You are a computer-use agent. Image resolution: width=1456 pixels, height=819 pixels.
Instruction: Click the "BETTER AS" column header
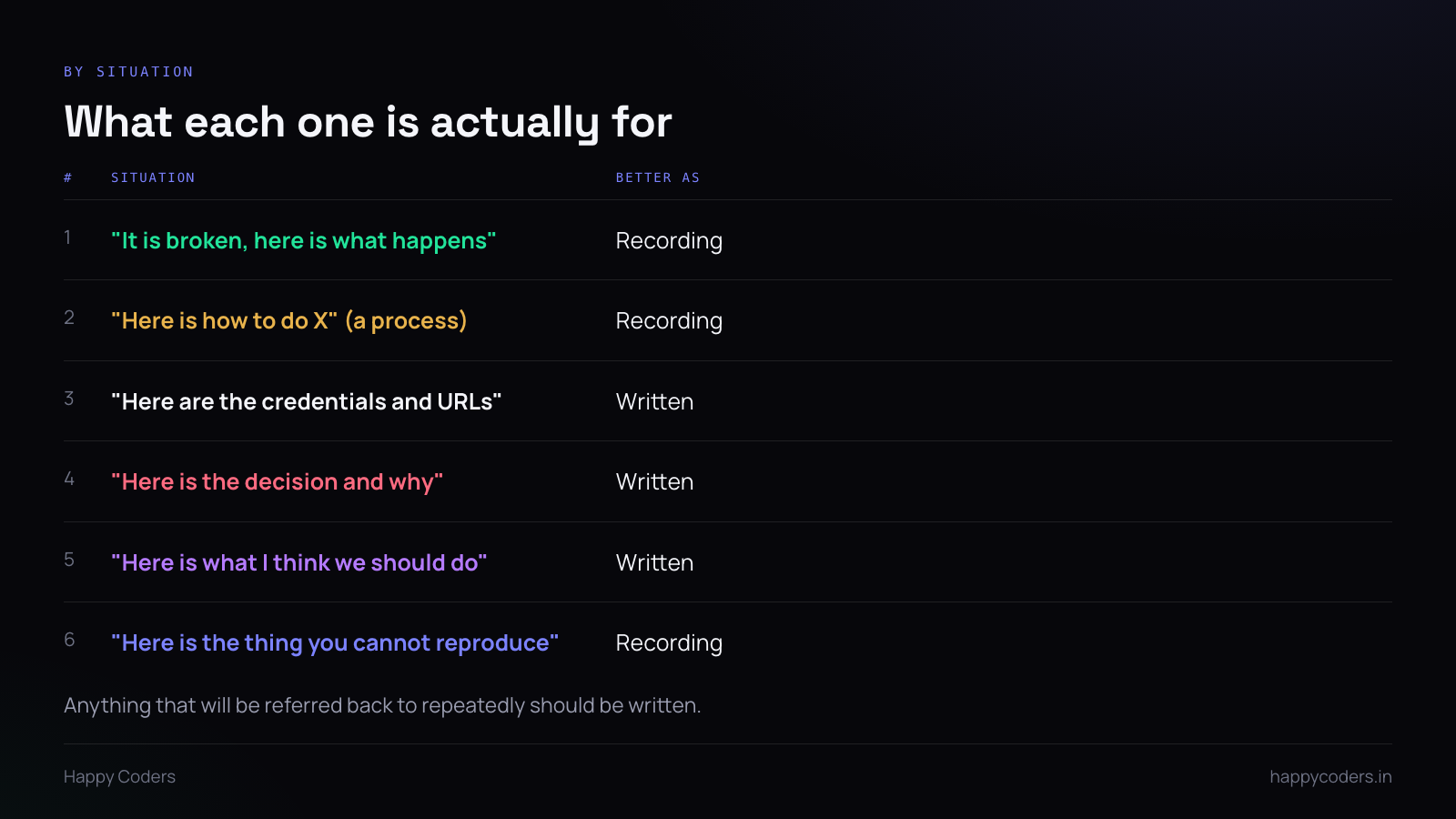[x=658, y=177]
